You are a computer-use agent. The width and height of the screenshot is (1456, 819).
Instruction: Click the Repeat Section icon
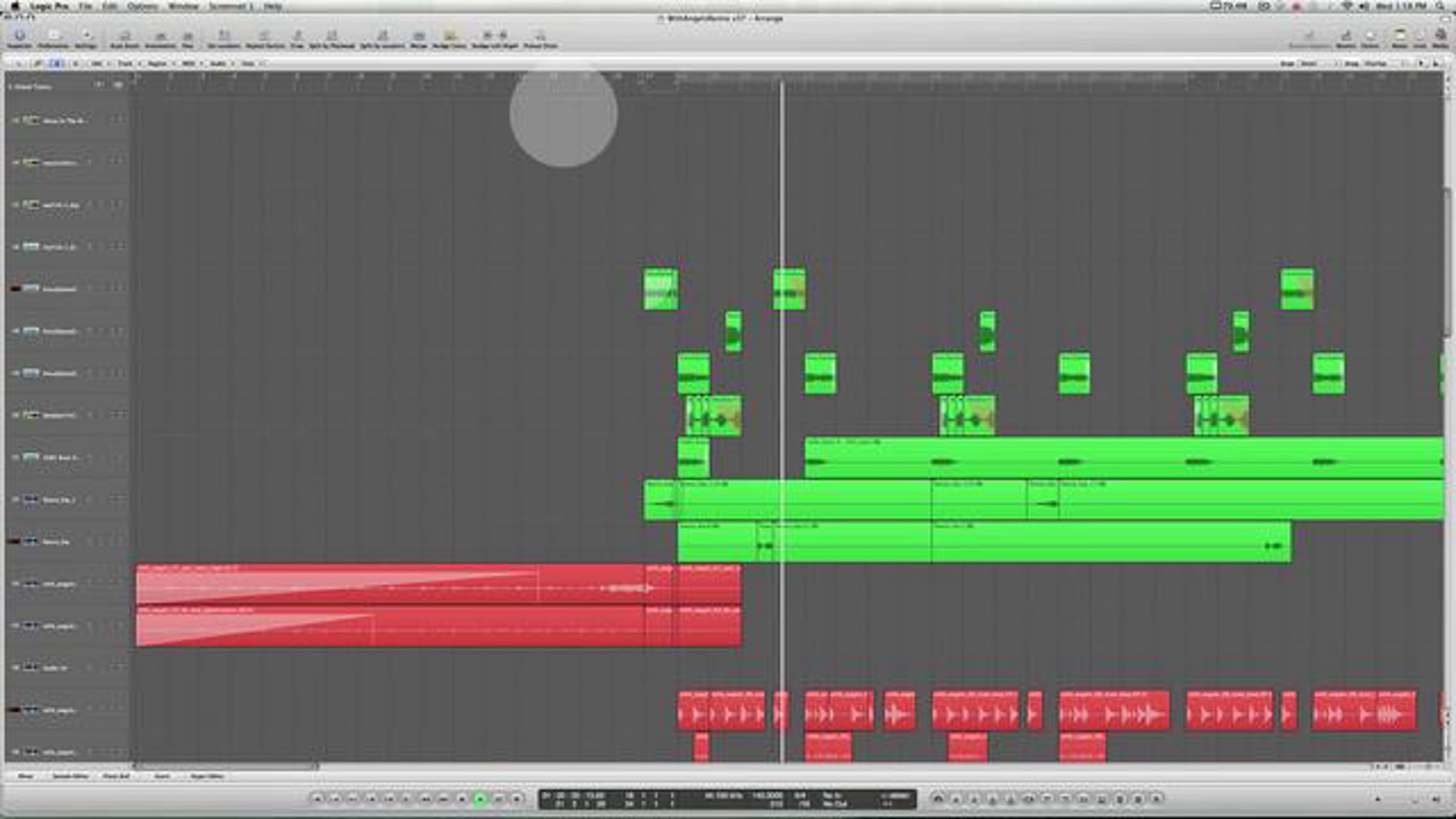click(265, 38)
